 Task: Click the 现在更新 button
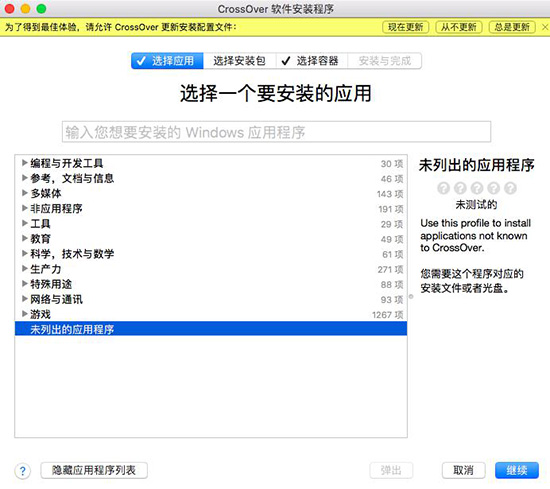click(x=405, y=27)
